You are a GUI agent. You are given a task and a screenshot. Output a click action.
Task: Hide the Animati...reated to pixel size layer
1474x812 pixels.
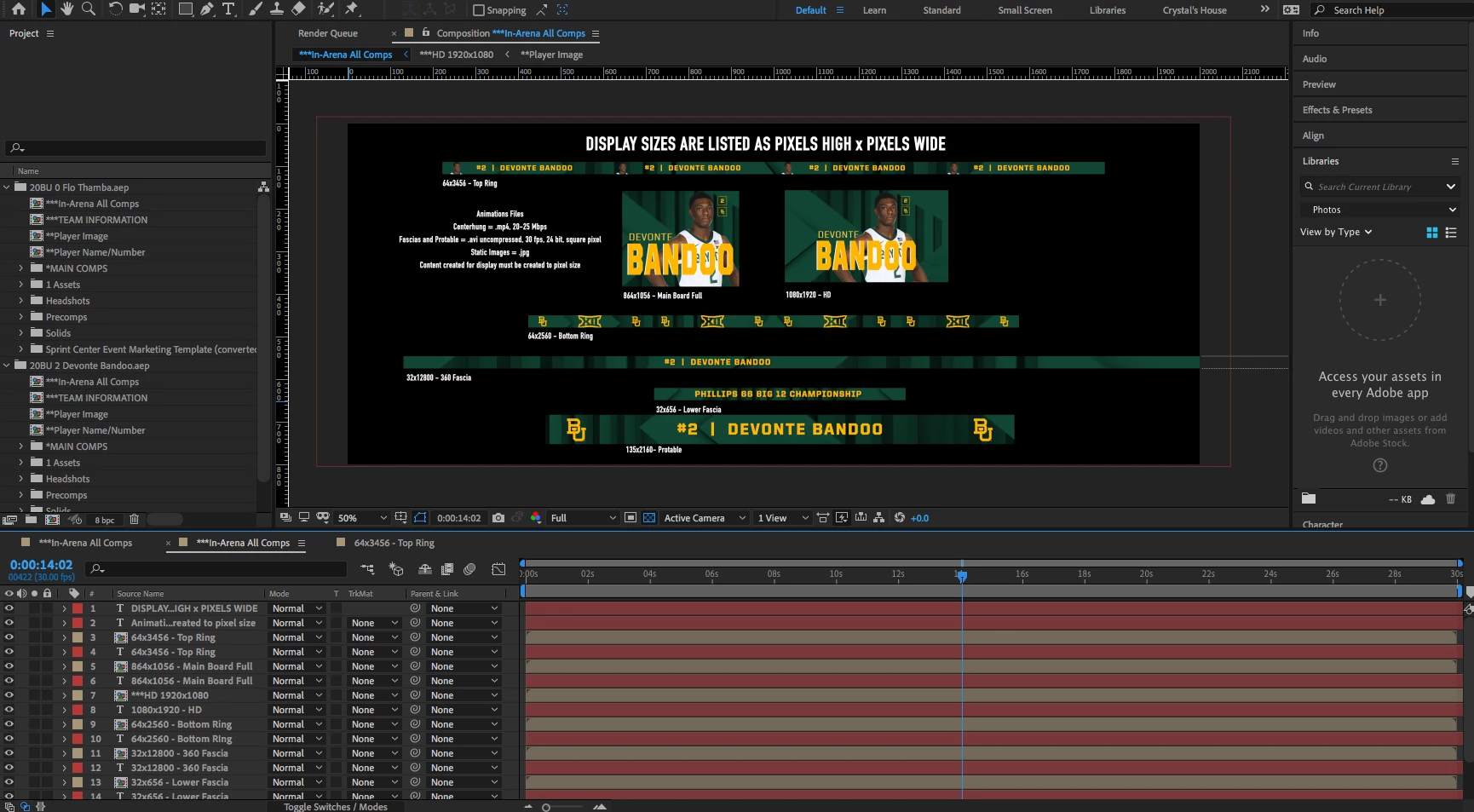point(9,623)
